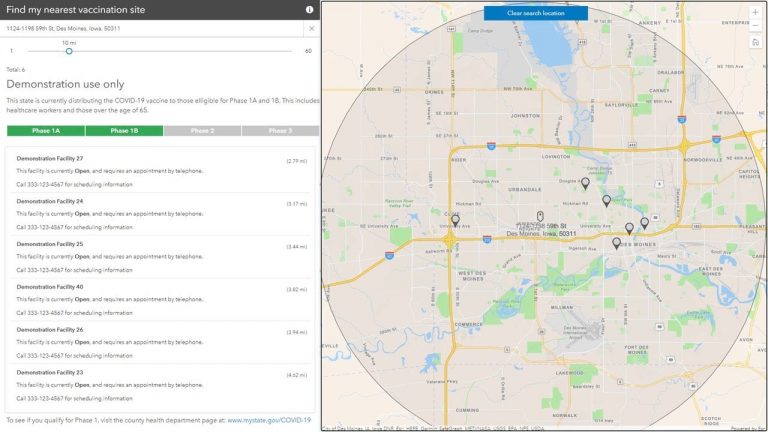
Task: Click the facility pin near Clive
Action: pyautogui.click(x=455, y=220)
